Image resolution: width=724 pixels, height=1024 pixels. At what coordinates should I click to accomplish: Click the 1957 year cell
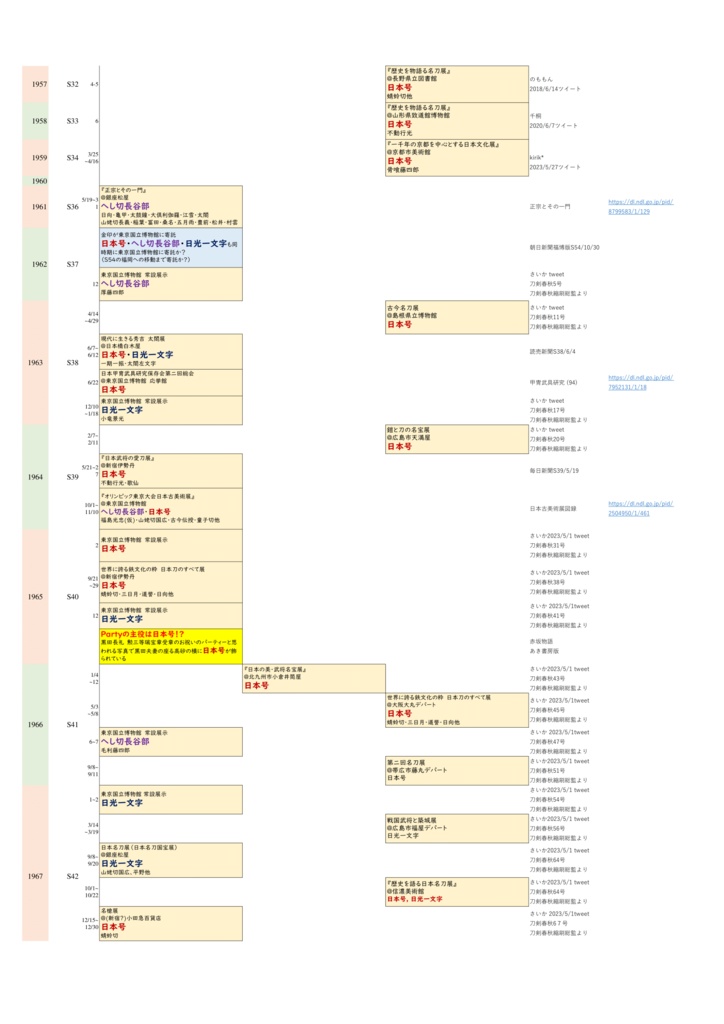pyautogui.click(x=35, y=84)
